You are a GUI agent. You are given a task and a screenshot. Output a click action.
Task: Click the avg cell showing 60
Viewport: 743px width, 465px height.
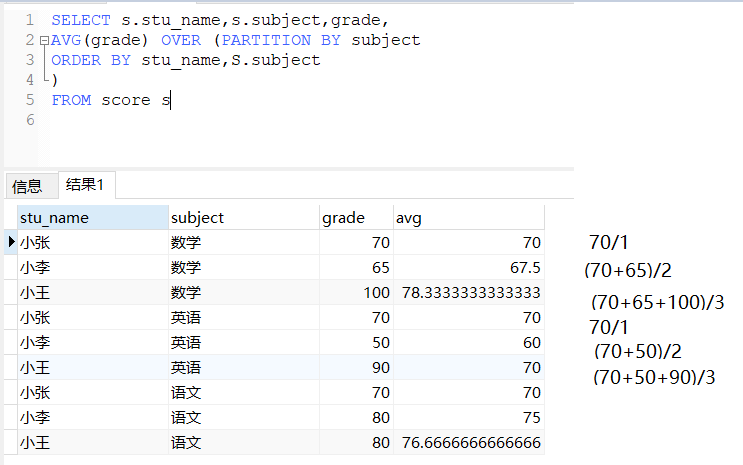pyautogui.click(x=469, y=342)
